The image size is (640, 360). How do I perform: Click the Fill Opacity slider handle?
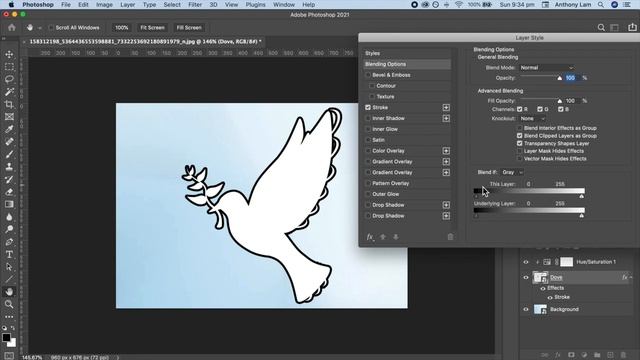coord(560,101)
